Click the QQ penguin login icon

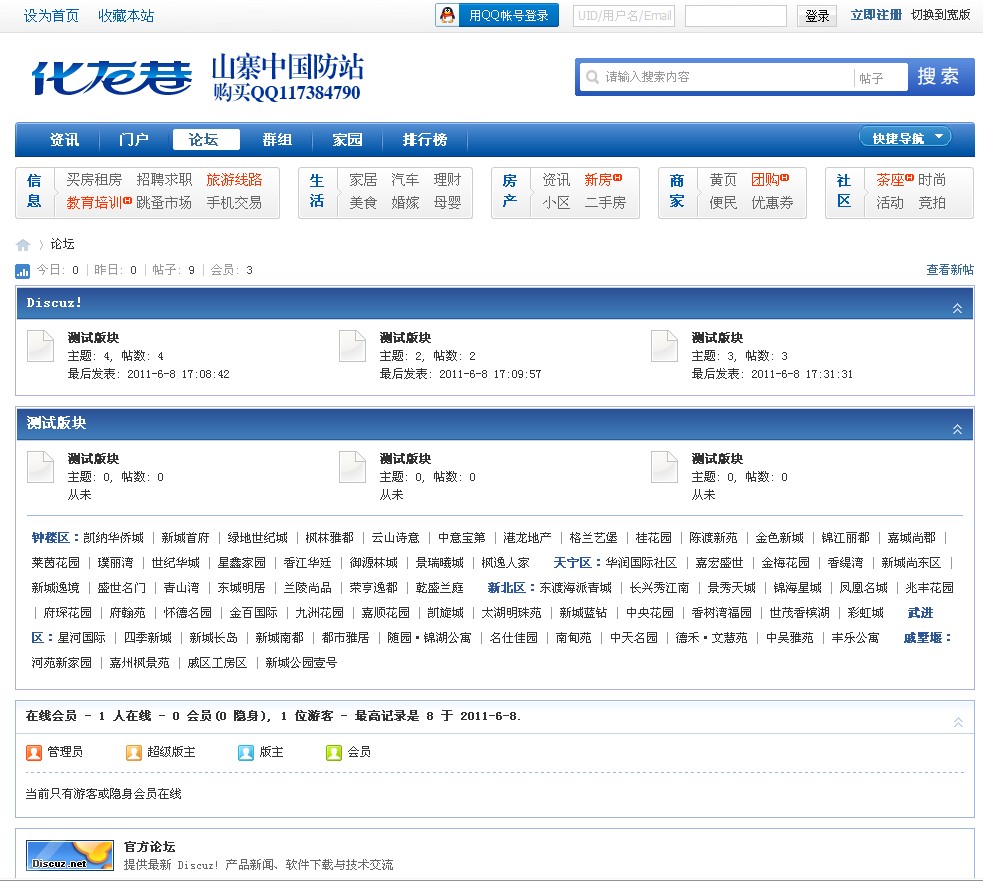(448, 15)
